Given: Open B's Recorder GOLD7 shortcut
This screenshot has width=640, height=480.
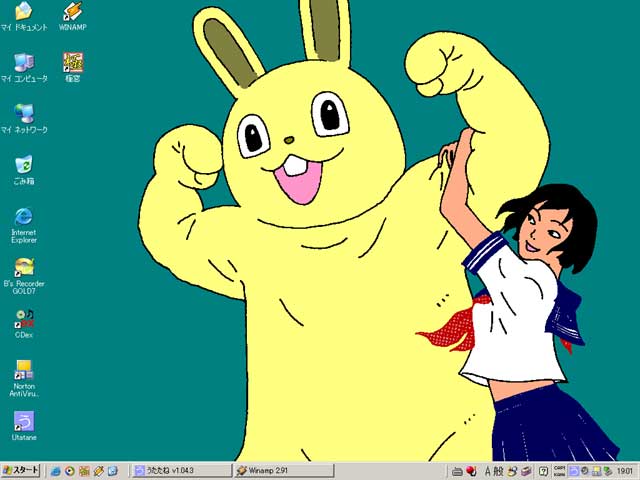Looking at the screenshot, I should 24,268.
